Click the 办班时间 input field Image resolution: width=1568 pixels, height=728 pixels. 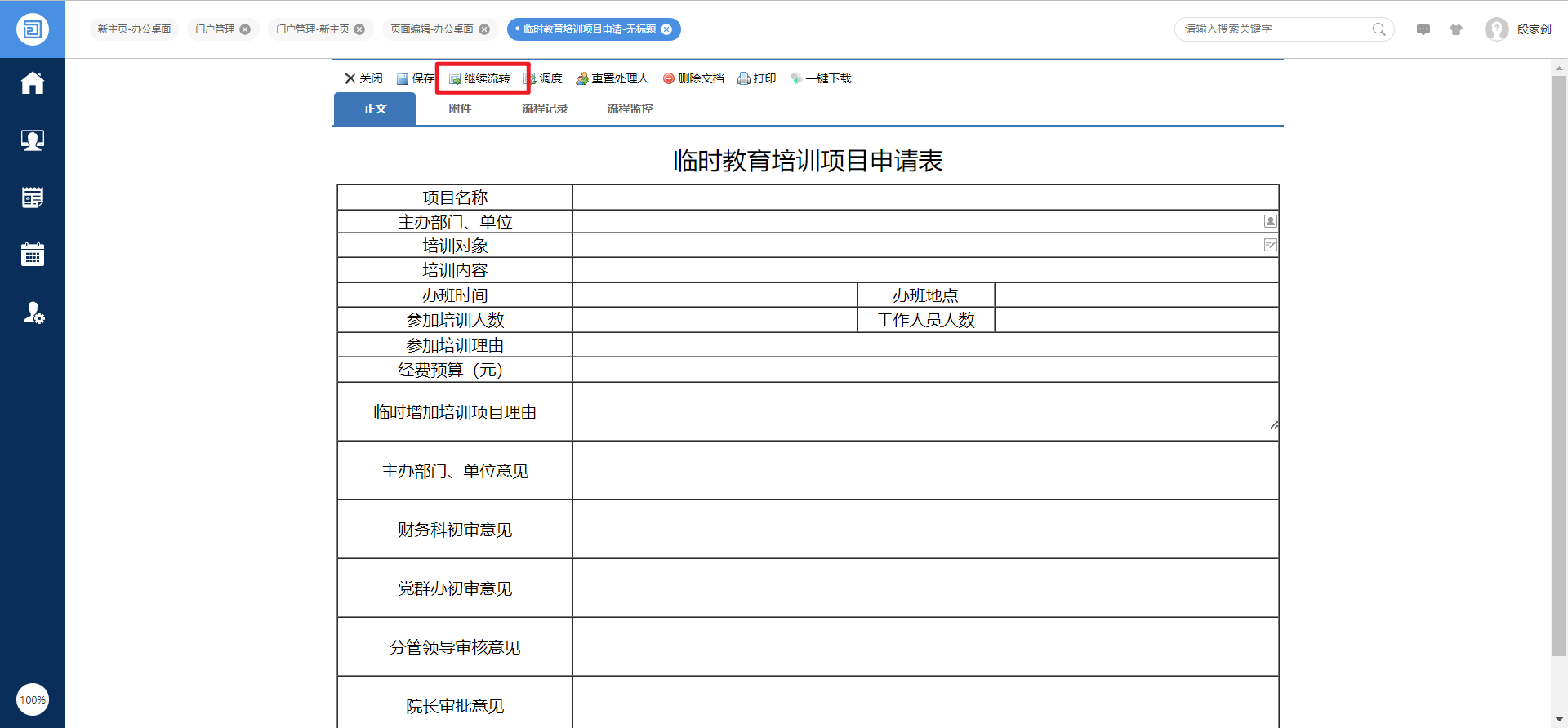pos(715,295)
